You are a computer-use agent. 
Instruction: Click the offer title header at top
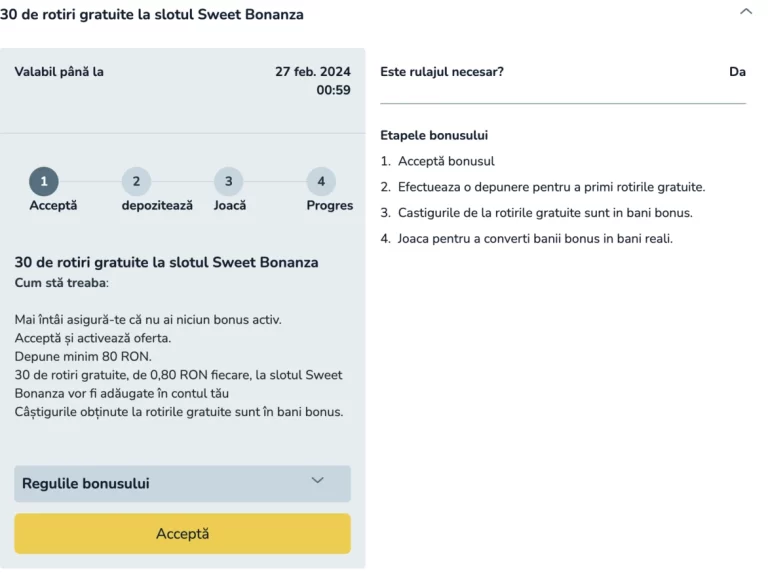152,14
